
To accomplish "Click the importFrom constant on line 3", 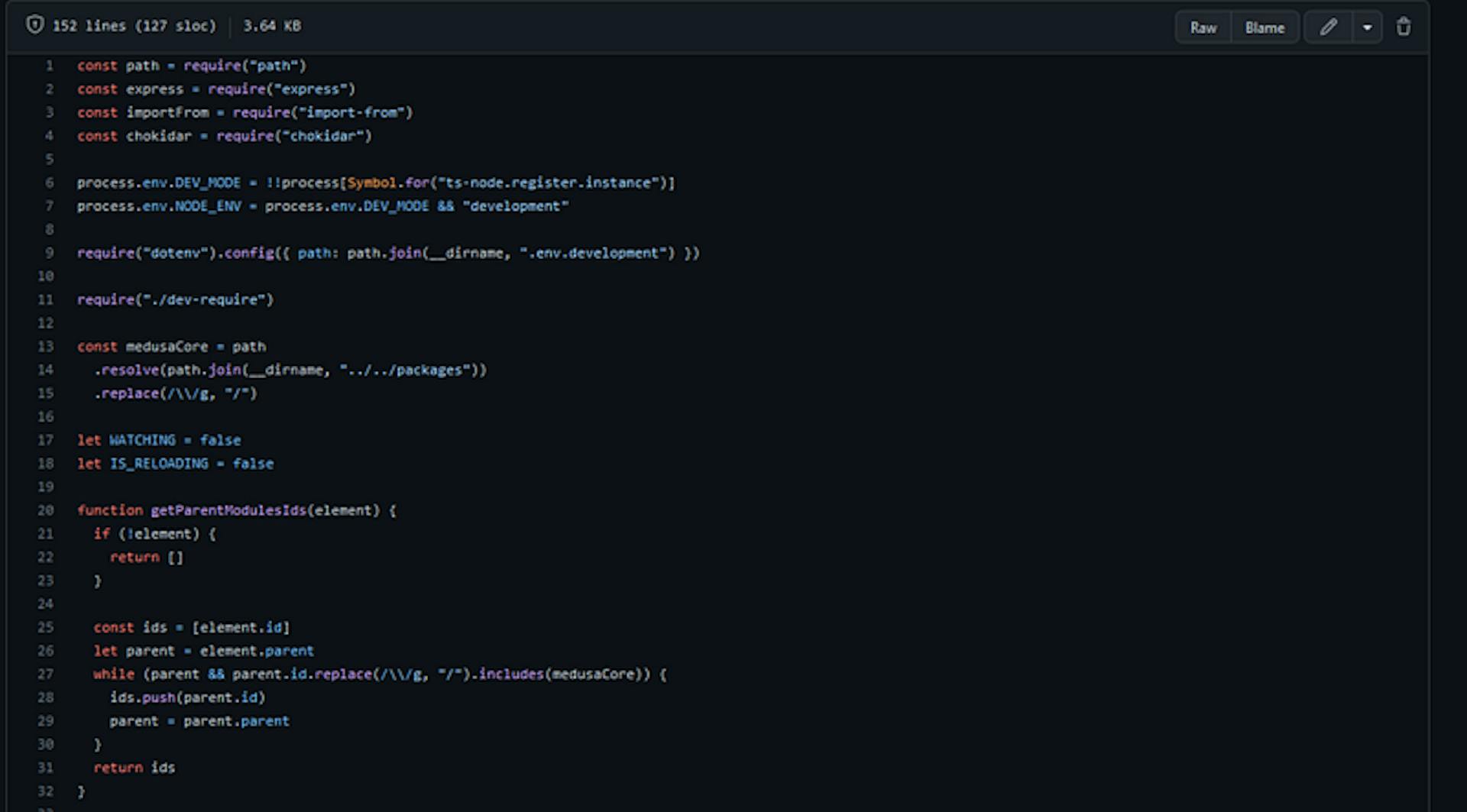I will 167,112.
